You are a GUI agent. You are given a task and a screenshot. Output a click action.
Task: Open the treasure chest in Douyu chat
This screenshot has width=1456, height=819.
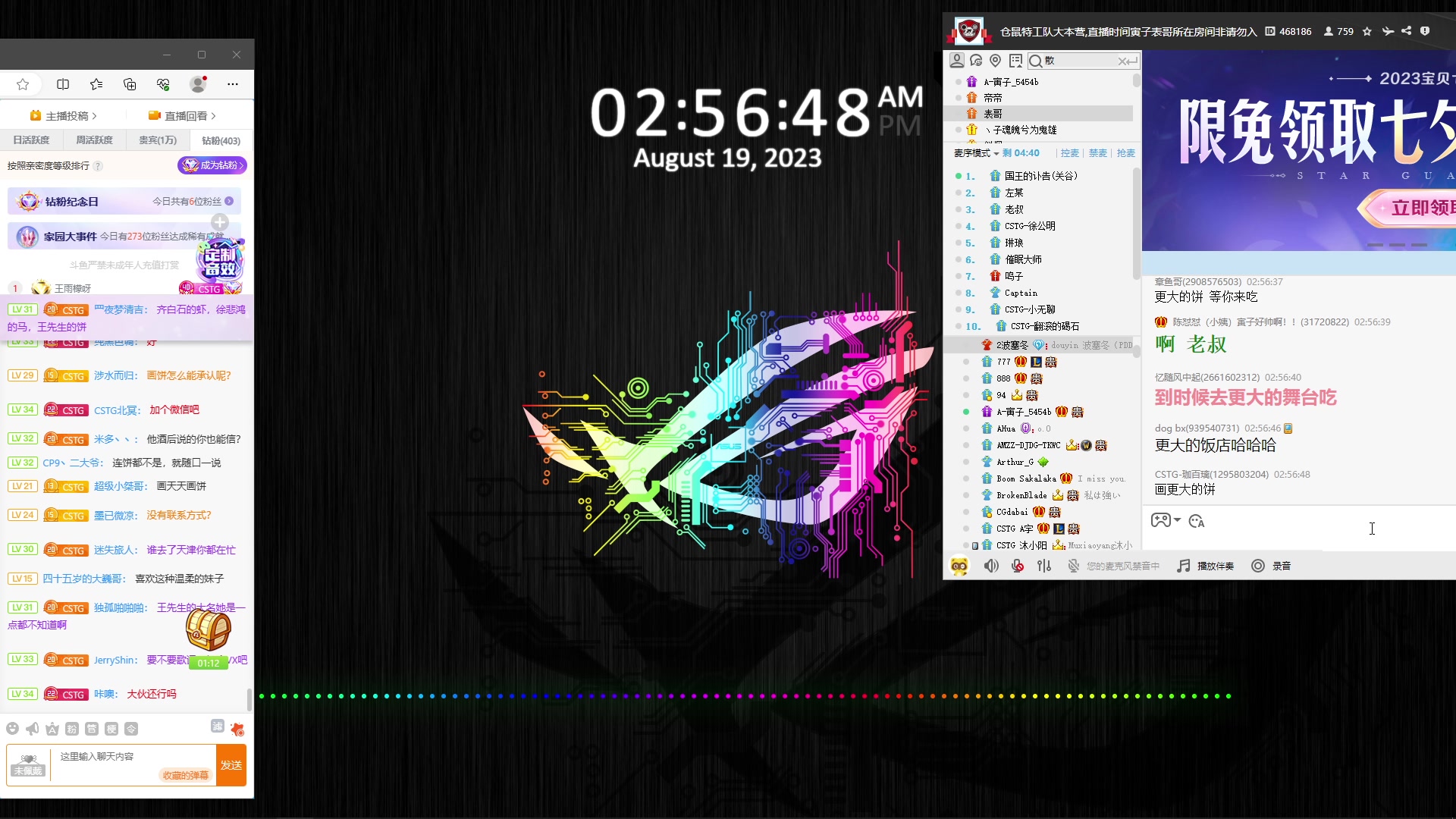(209, 629)
